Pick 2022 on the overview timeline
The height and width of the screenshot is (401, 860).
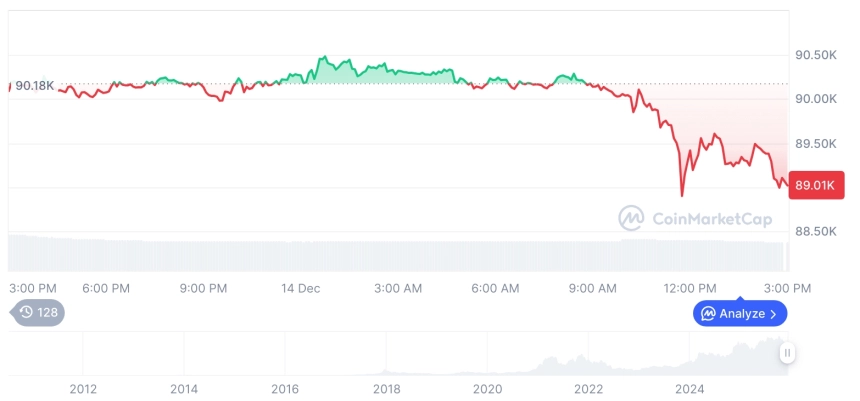click(588, 388)
